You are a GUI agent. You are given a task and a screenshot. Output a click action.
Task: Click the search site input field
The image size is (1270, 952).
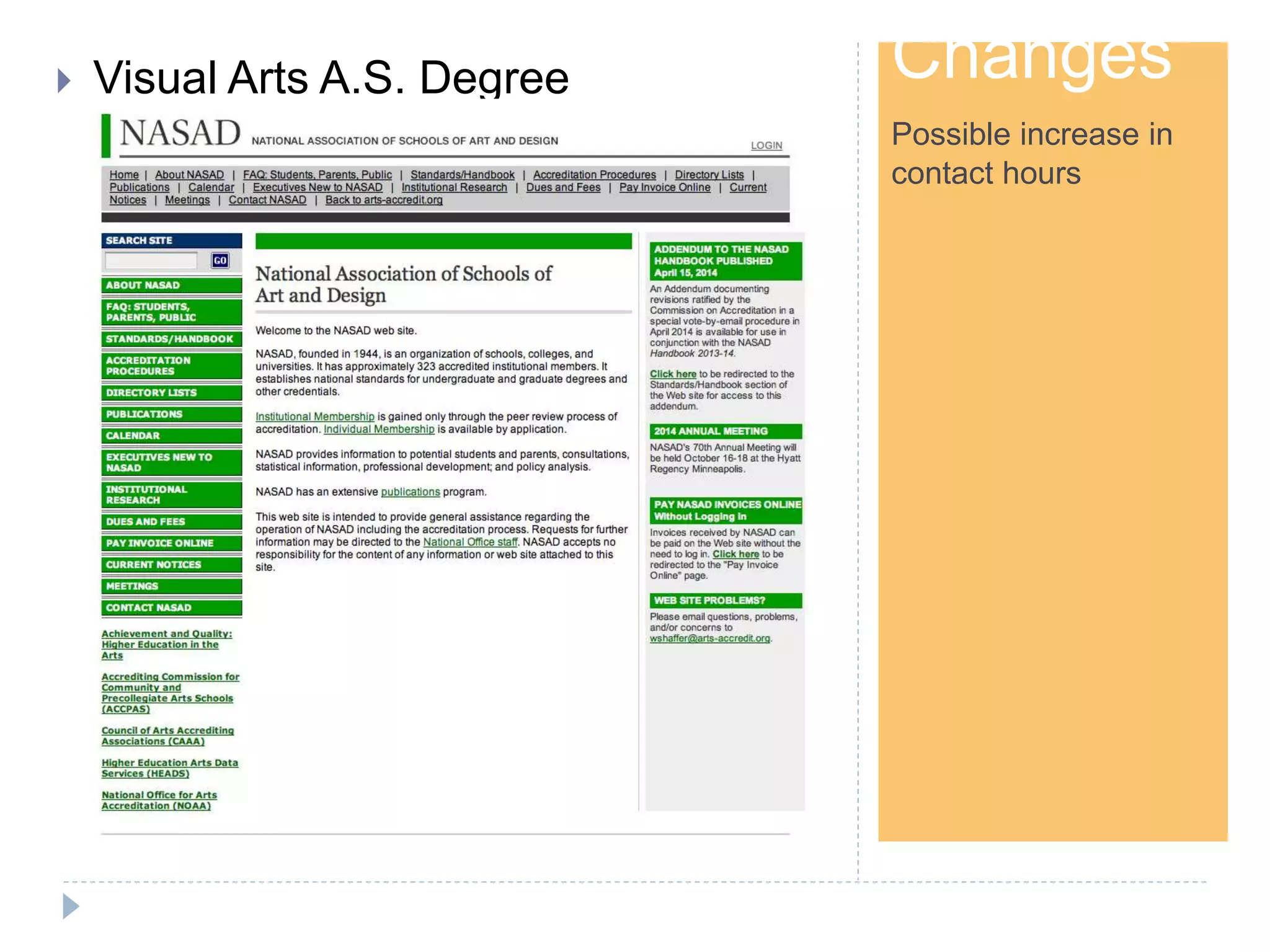tap(151, 260)
